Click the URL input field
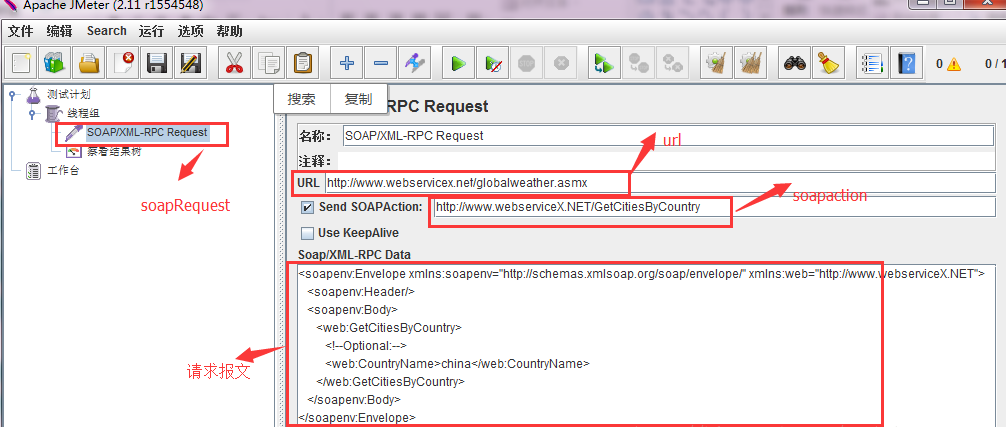 (661, 183)
